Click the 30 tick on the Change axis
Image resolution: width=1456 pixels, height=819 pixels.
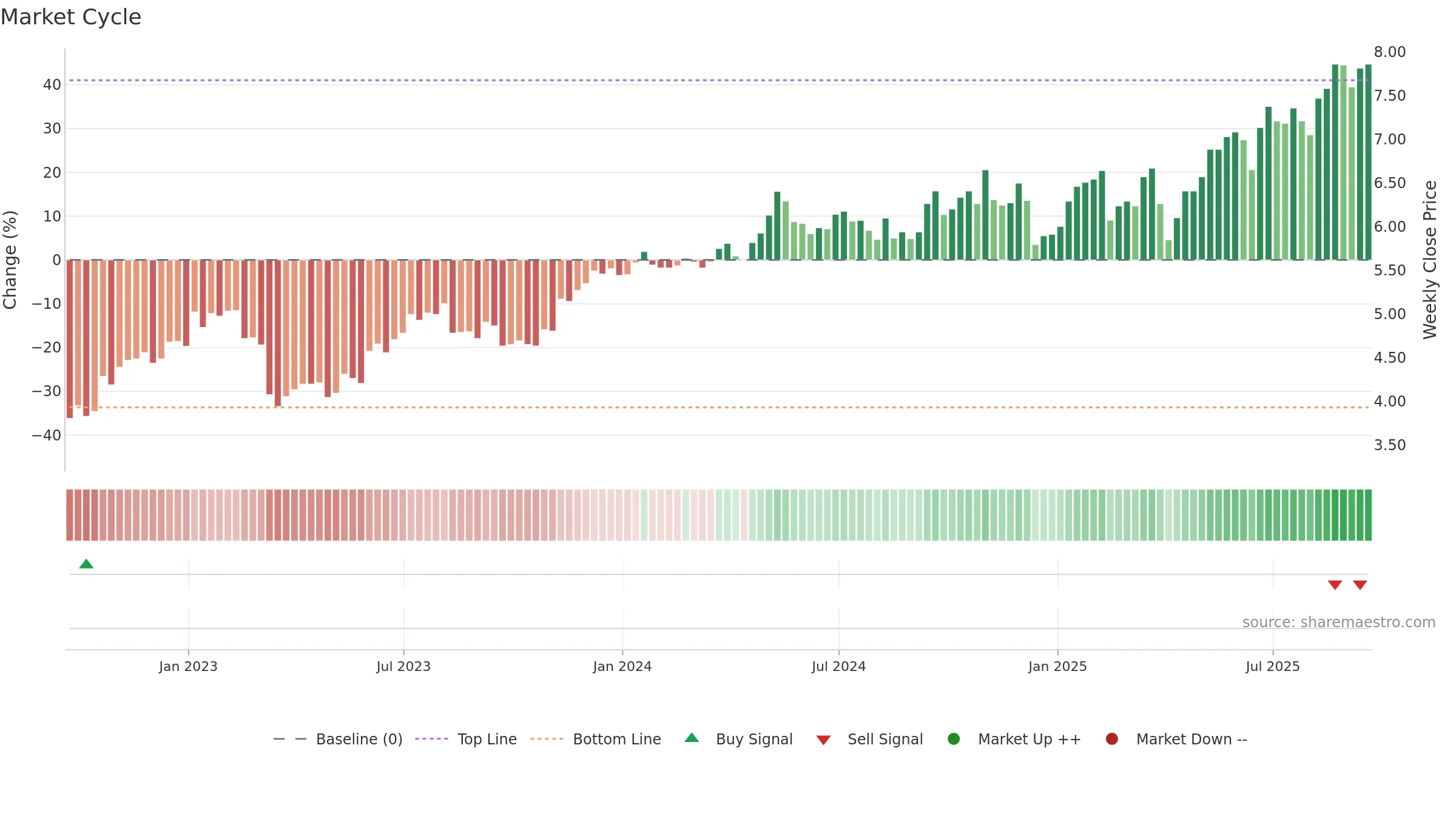[x=52, y=129]
